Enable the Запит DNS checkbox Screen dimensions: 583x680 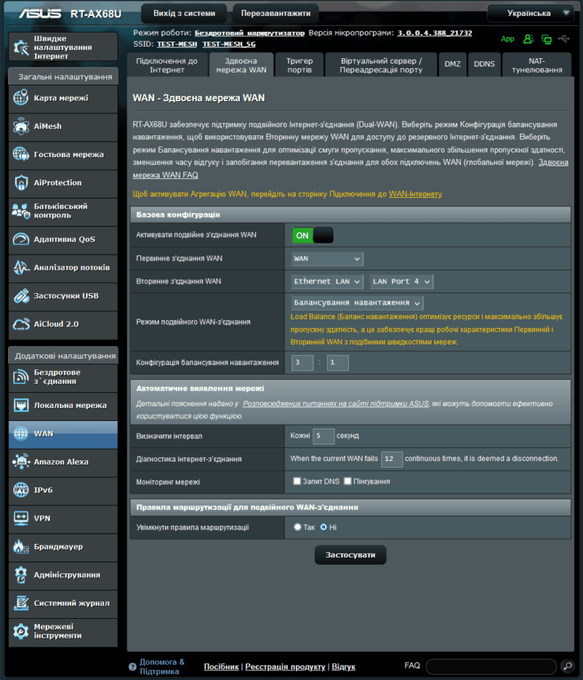click(297, 481)
